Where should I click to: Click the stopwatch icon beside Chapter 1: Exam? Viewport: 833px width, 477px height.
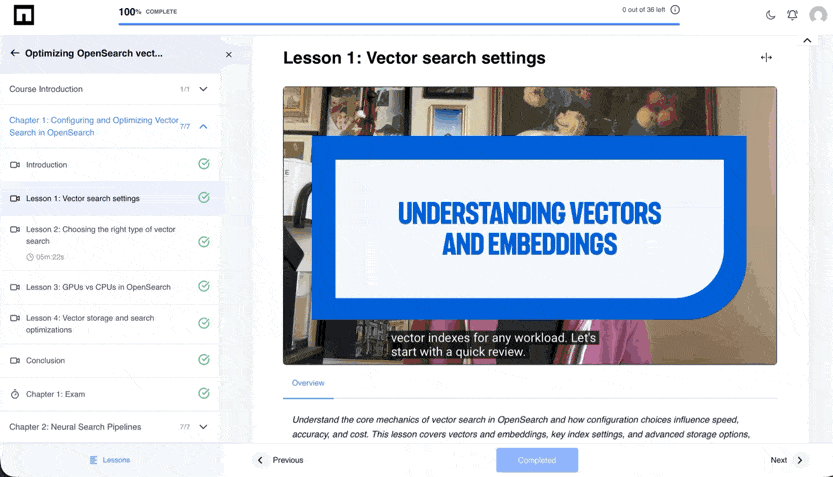point(15,394)
